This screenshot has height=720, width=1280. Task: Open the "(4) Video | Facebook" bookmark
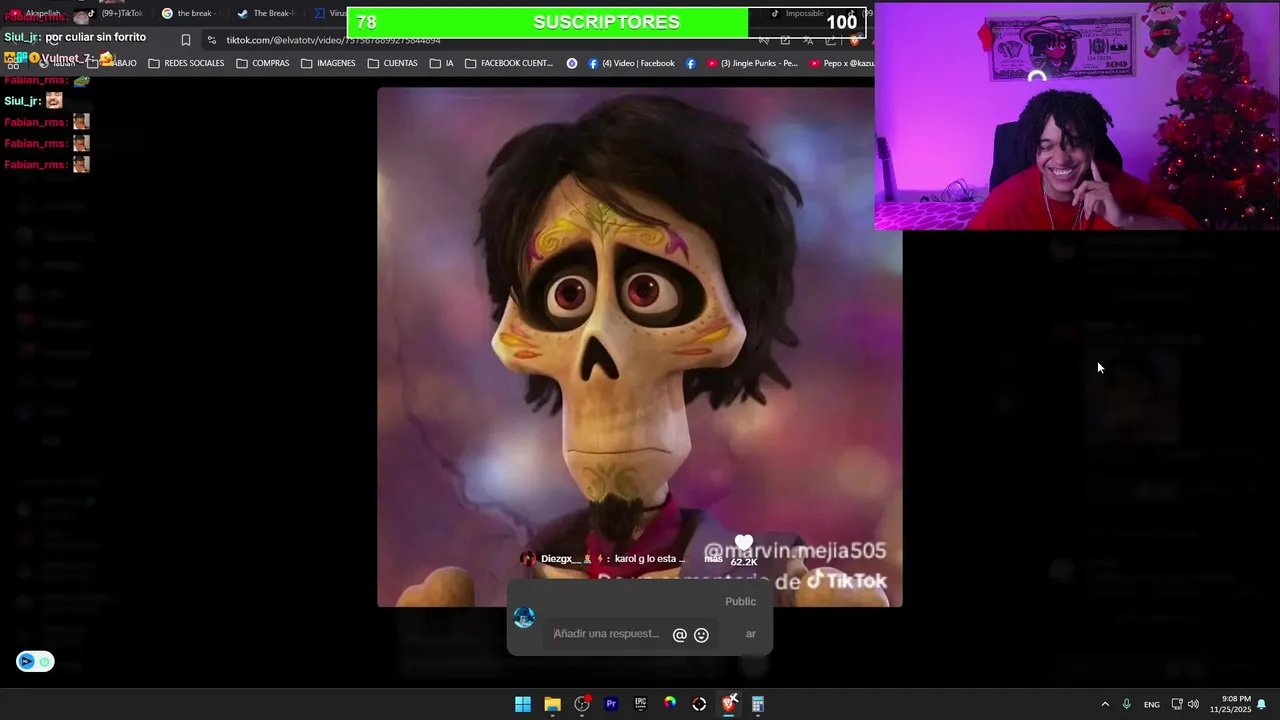click(x=631, y=63)
